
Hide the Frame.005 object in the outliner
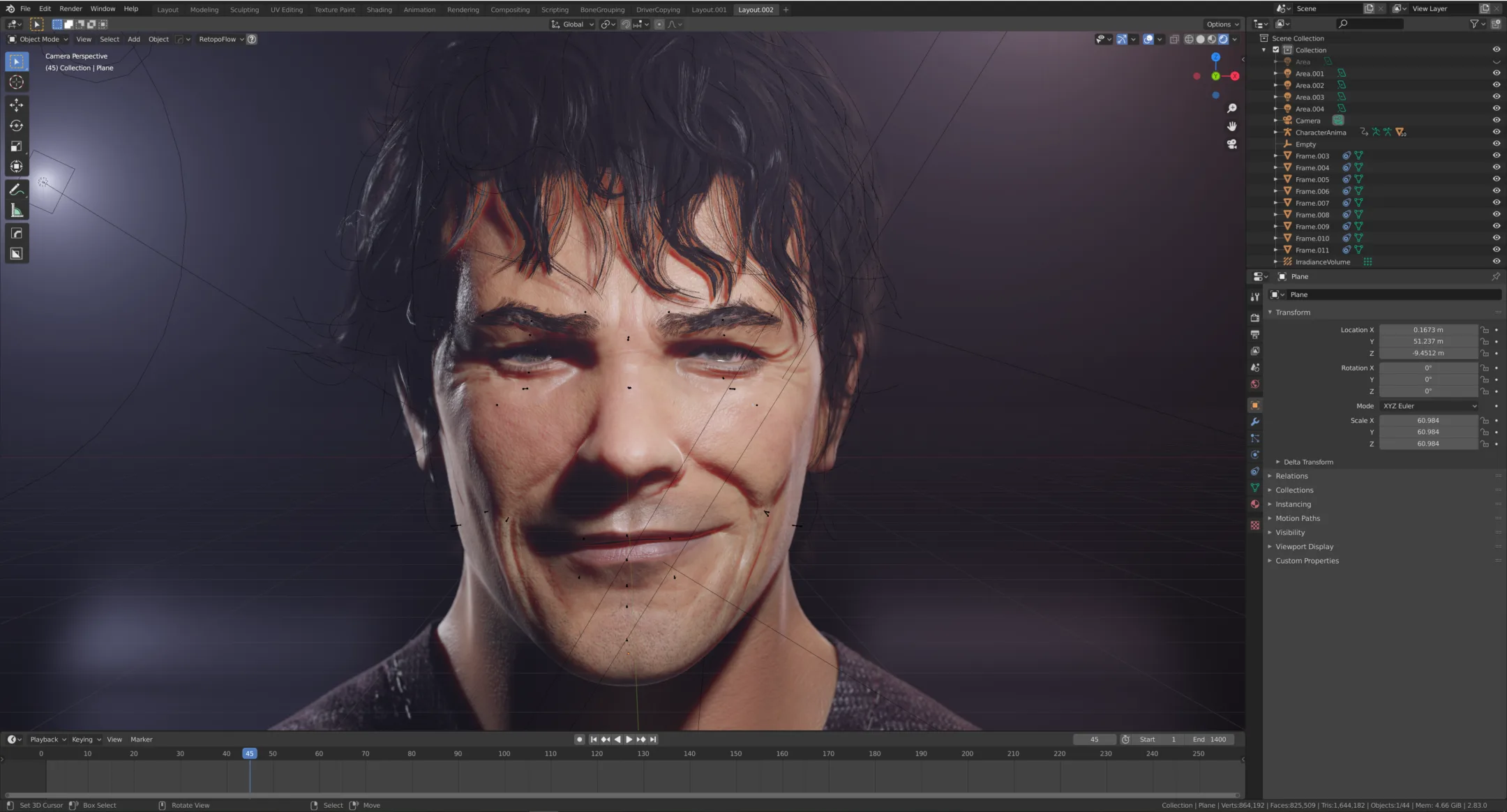tap(1497, 179)
